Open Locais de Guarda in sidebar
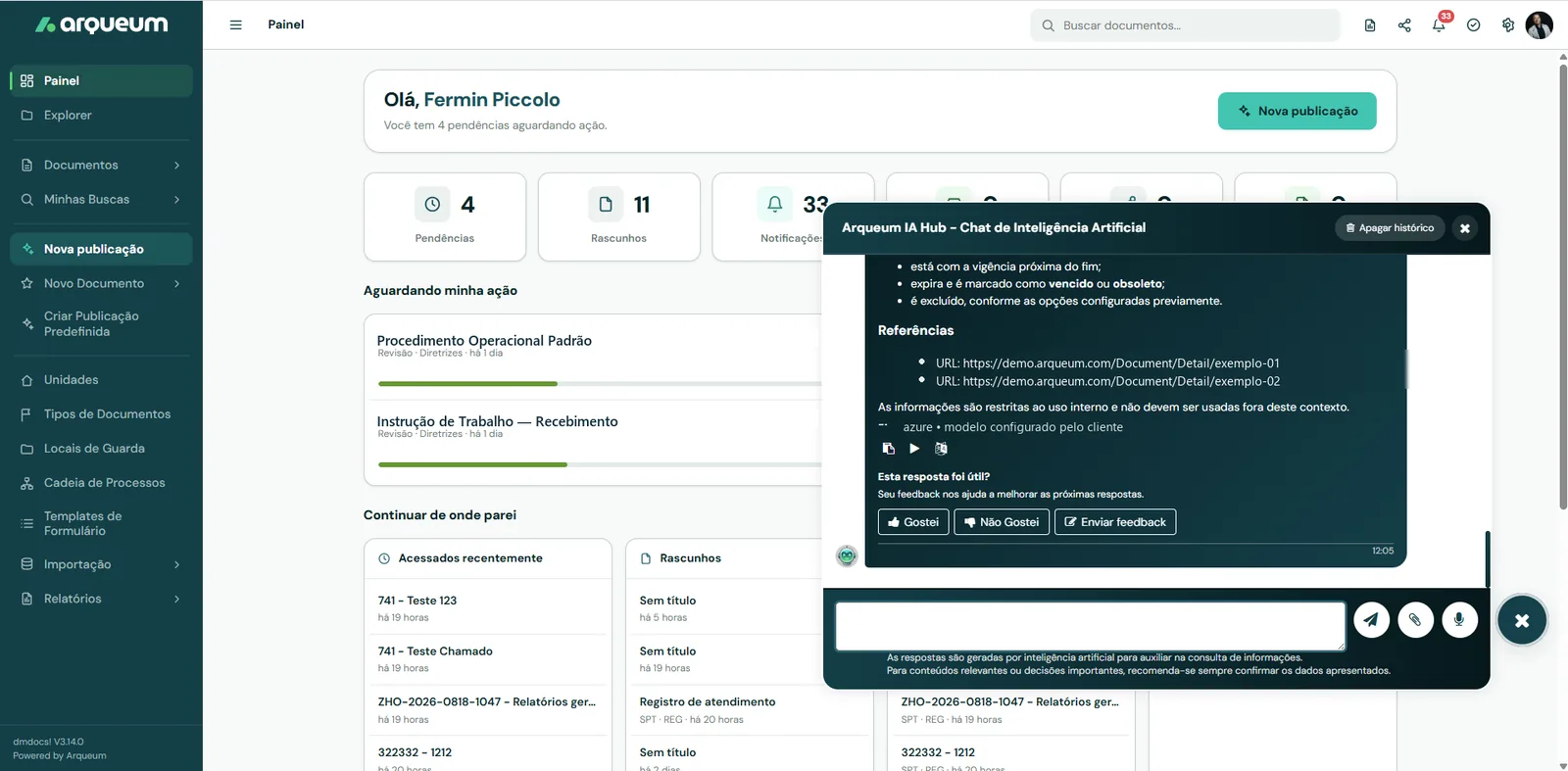 click(101, 448)
